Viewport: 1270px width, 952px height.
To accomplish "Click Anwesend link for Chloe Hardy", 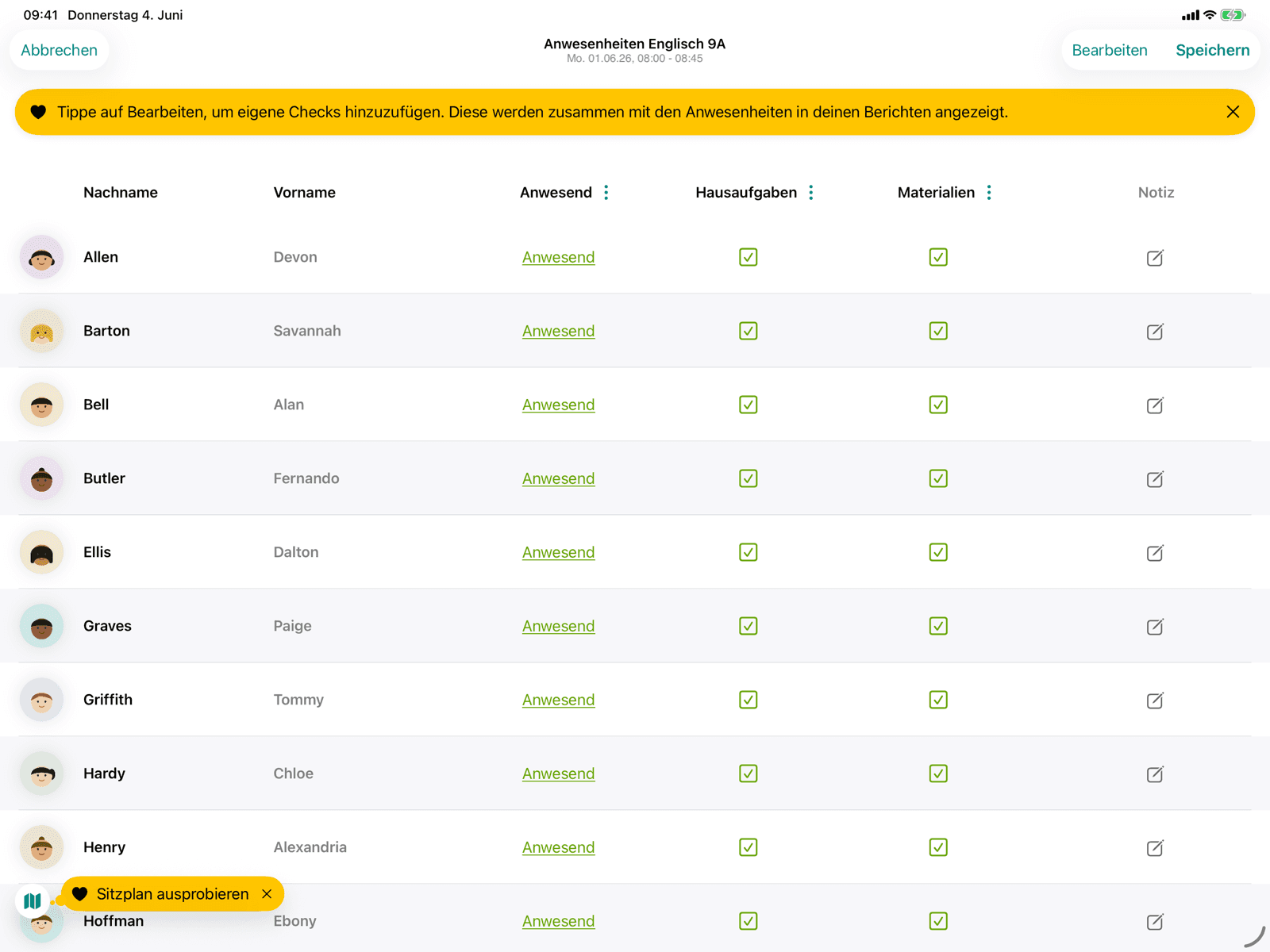I will pos(558,773).
